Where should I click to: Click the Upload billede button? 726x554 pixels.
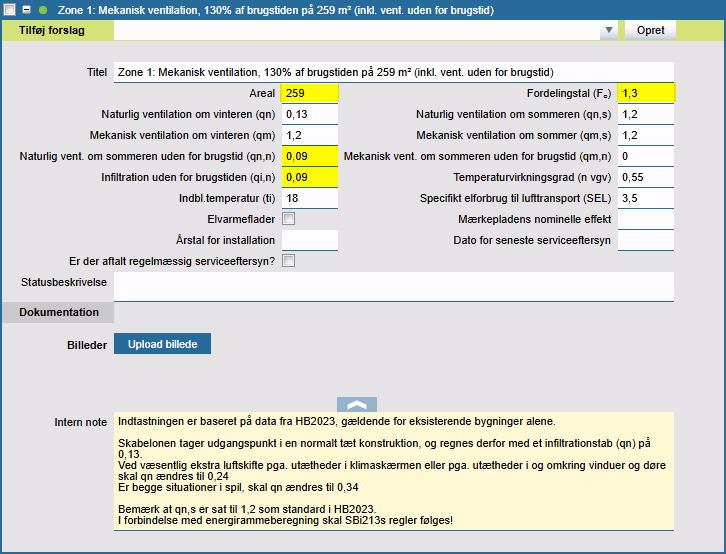point(162,344)
